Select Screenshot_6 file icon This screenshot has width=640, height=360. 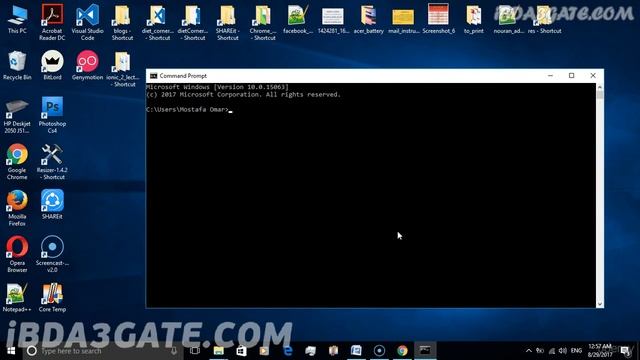[x=438, y=19]
